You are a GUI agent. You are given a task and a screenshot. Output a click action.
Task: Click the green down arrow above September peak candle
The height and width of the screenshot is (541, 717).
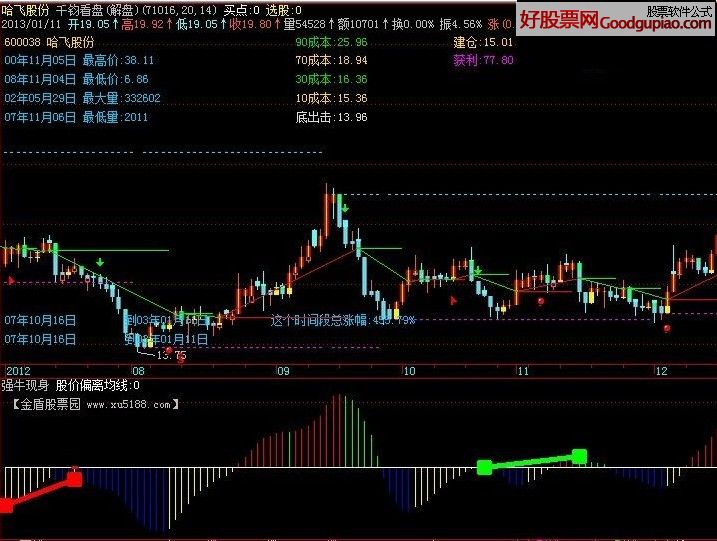(344, 210)
